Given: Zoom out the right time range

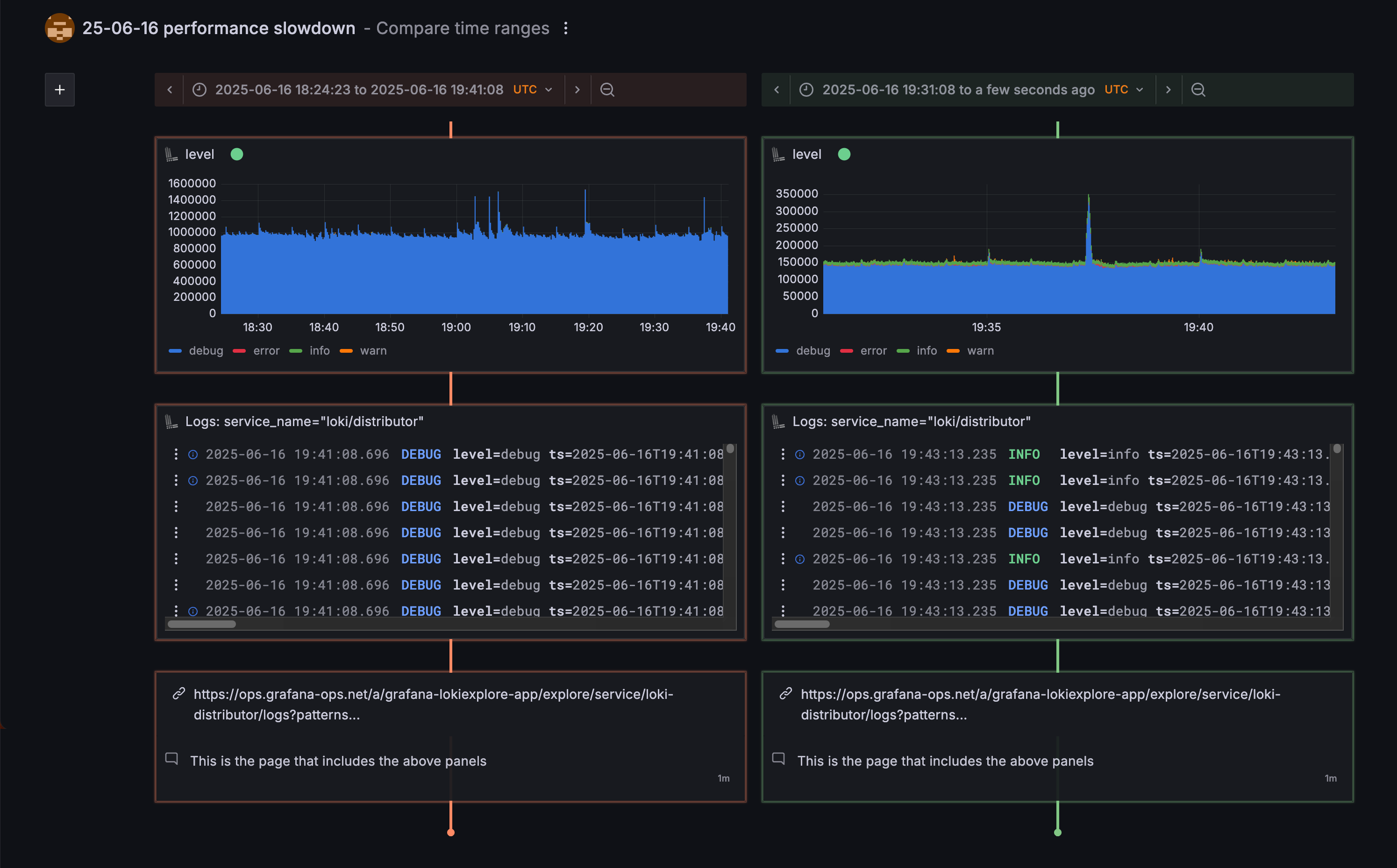Looking at the screenshot, I should (x=1198, y=90).
